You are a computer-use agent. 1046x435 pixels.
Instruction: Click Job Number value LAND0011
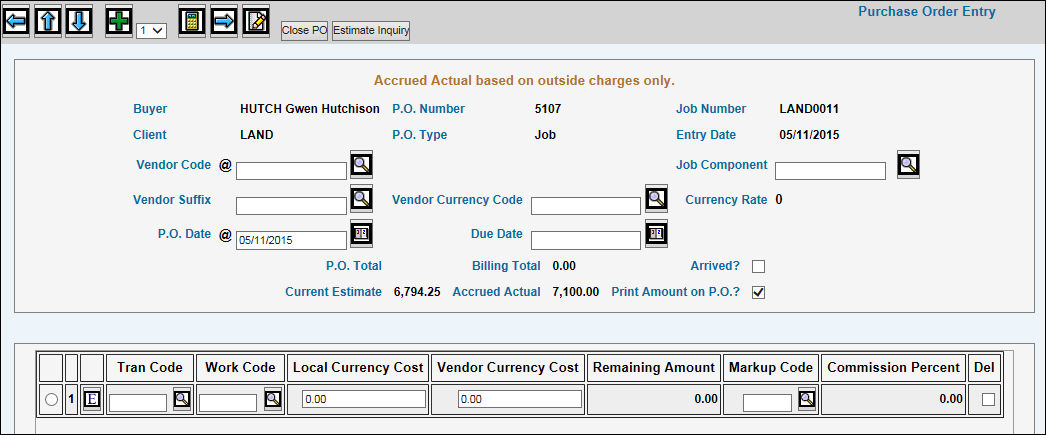(809, 109)
